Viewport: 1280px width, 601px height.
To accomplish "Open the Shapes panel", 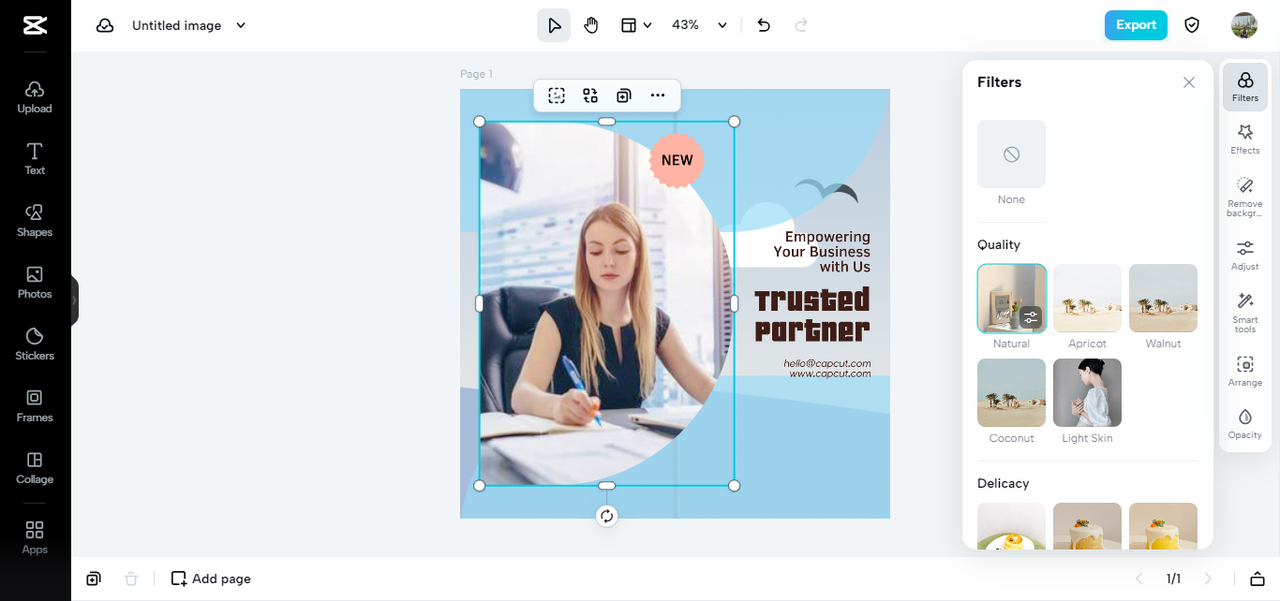I will 35,221.
